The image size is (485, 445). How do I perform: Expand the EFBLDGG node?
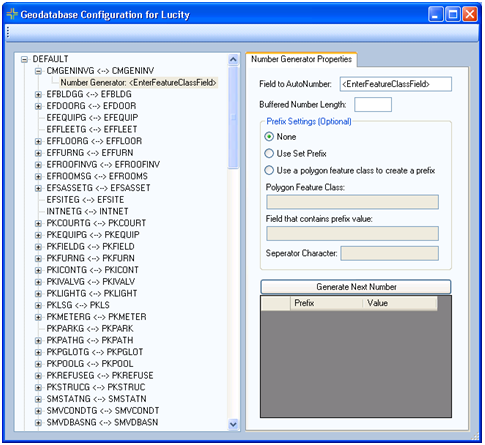[x=38, y=94]
